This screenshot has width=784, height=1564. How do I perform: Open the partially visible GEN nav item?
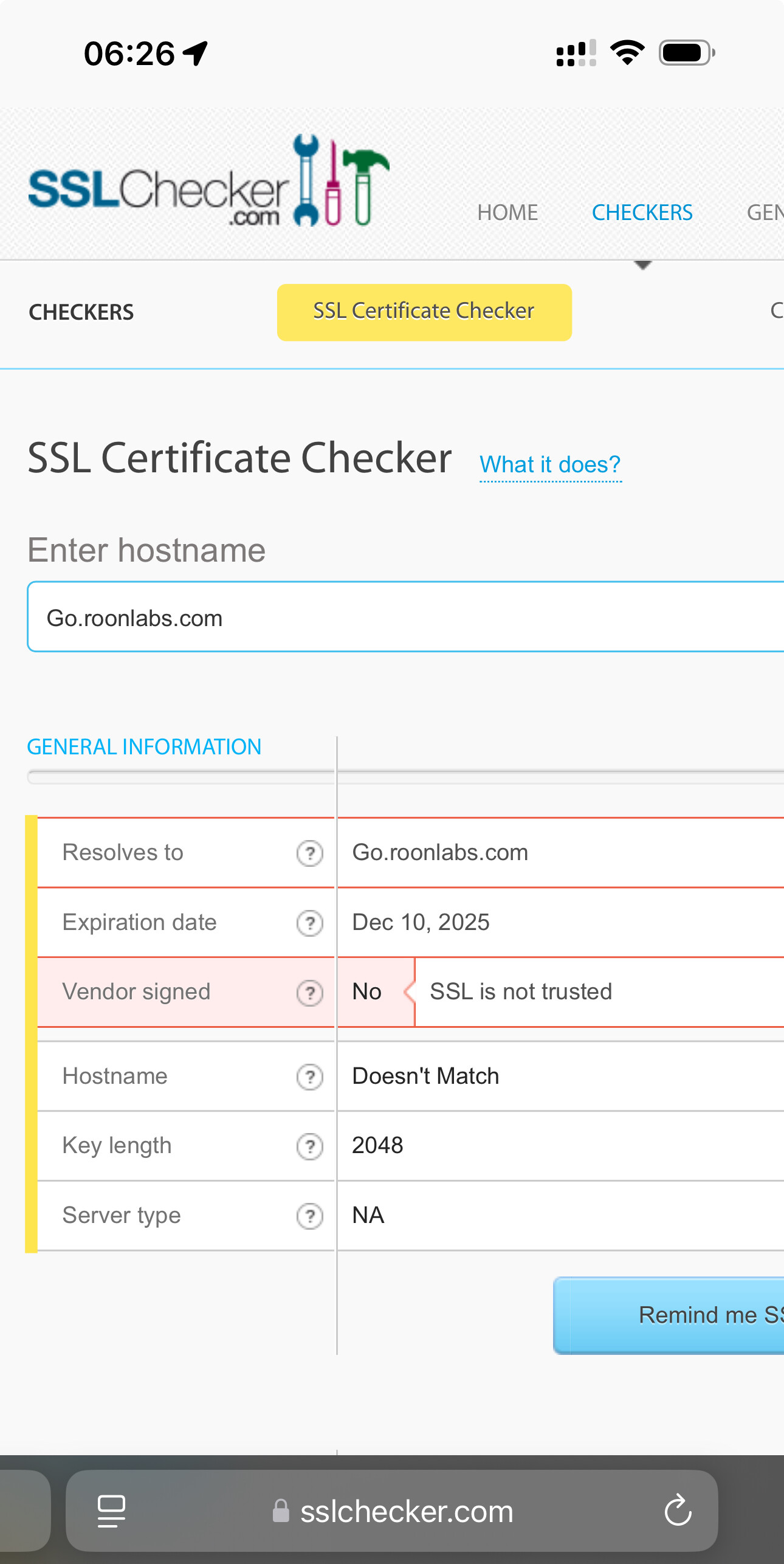765,213
